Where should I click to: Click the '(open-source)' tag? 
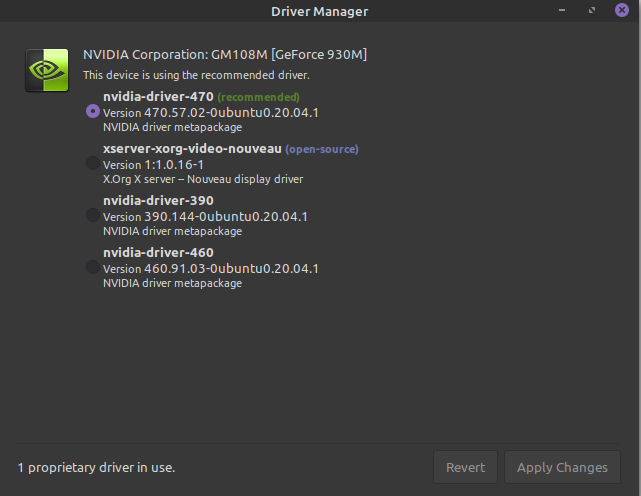point(322,149)
